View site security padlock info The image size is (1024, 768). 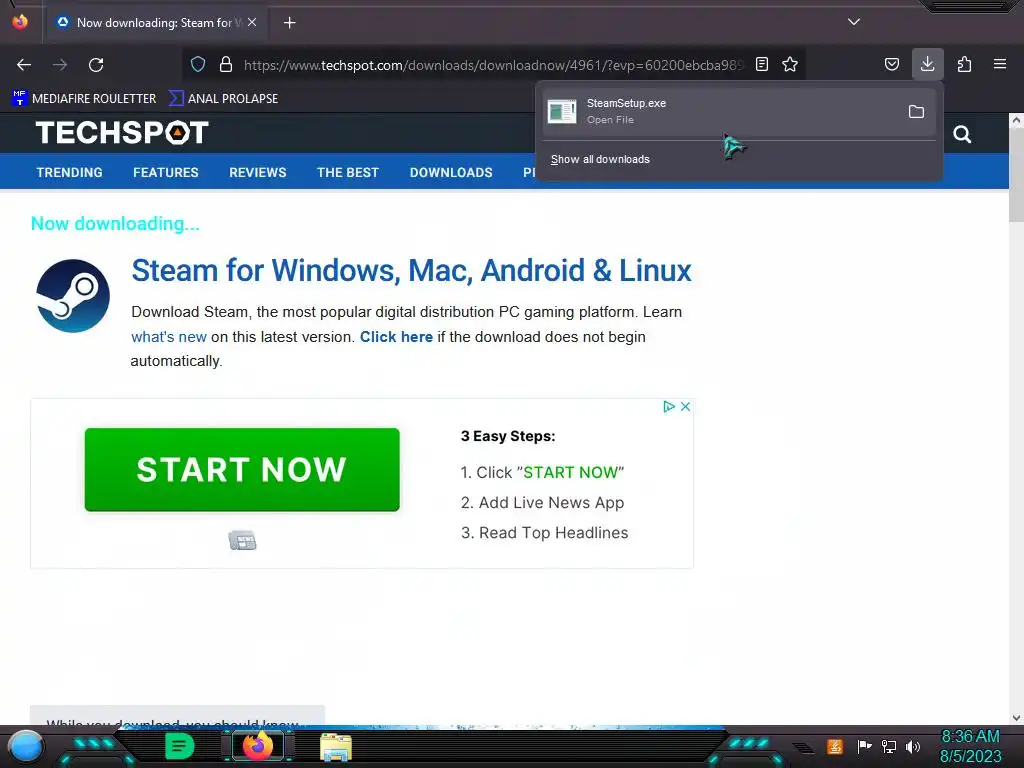226,65
